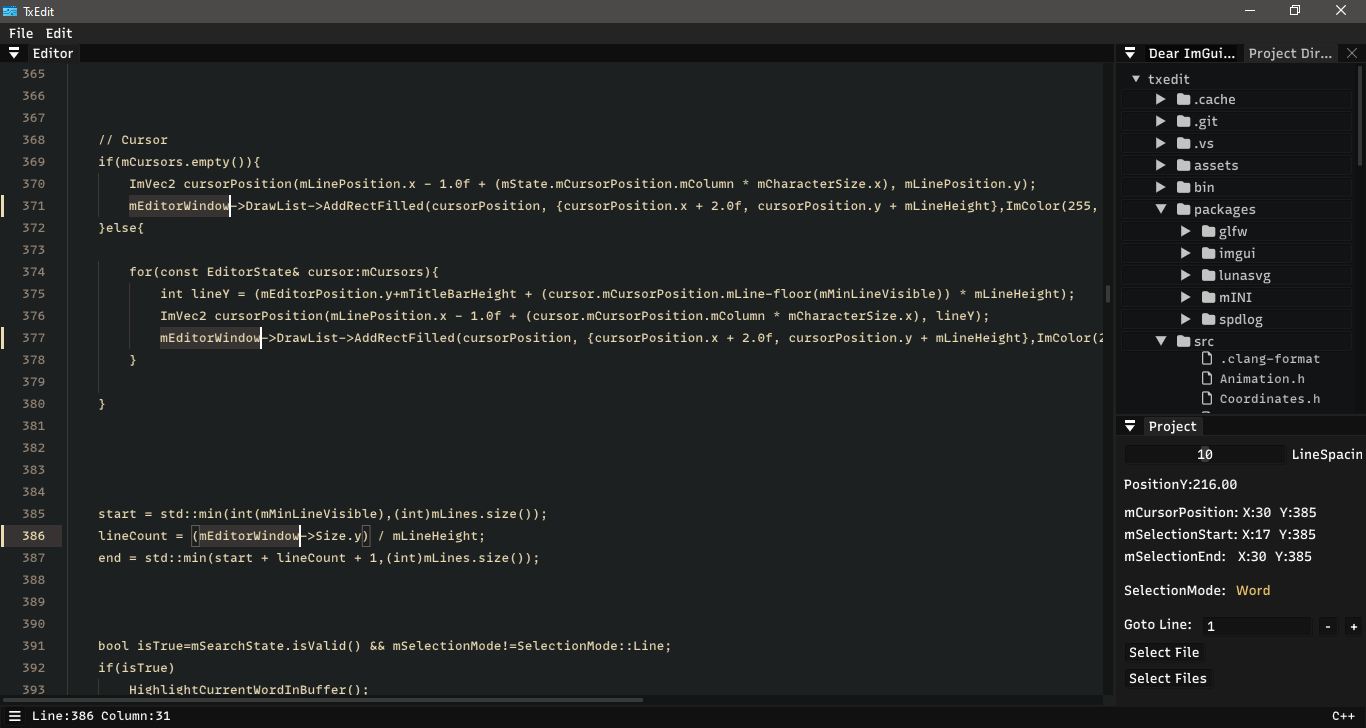Expand the spdlog folder arrow
Image resolution: width=1366 pixels, height=728 pixels.
[1186, 319]
